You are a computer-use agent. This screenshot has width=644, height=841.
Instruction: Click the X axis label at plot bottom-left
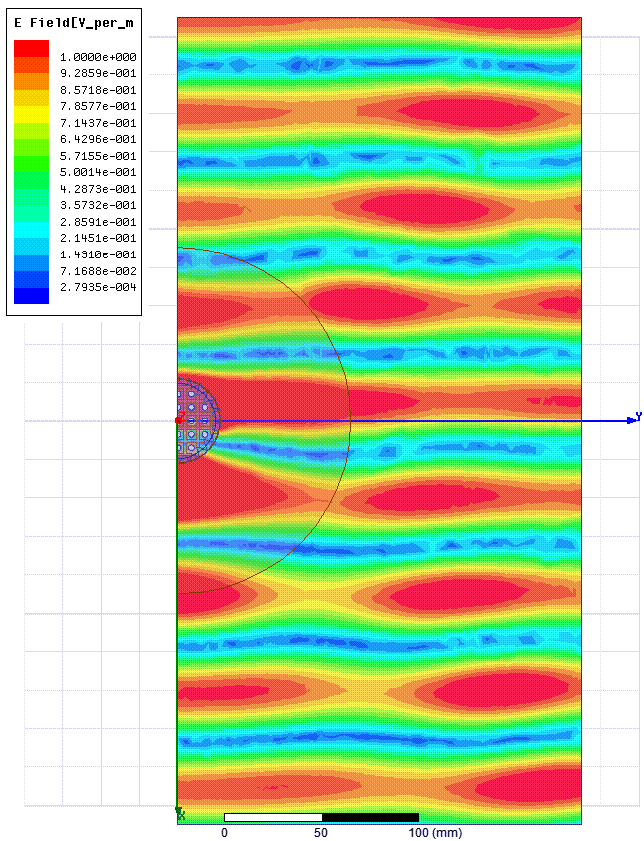click(181, 814)
